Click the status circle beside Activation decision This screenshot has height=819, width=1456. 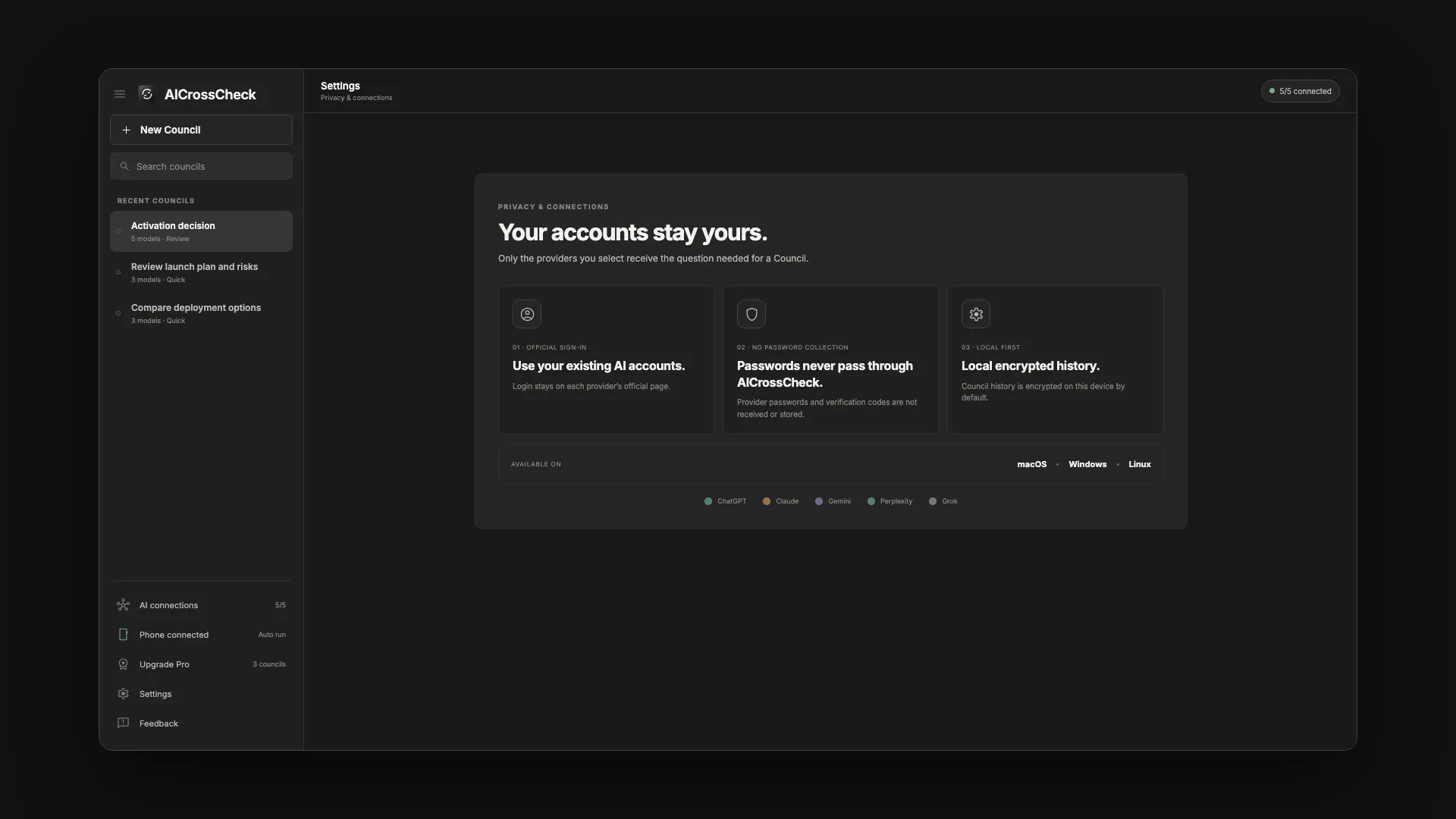[x=118, y=231]
